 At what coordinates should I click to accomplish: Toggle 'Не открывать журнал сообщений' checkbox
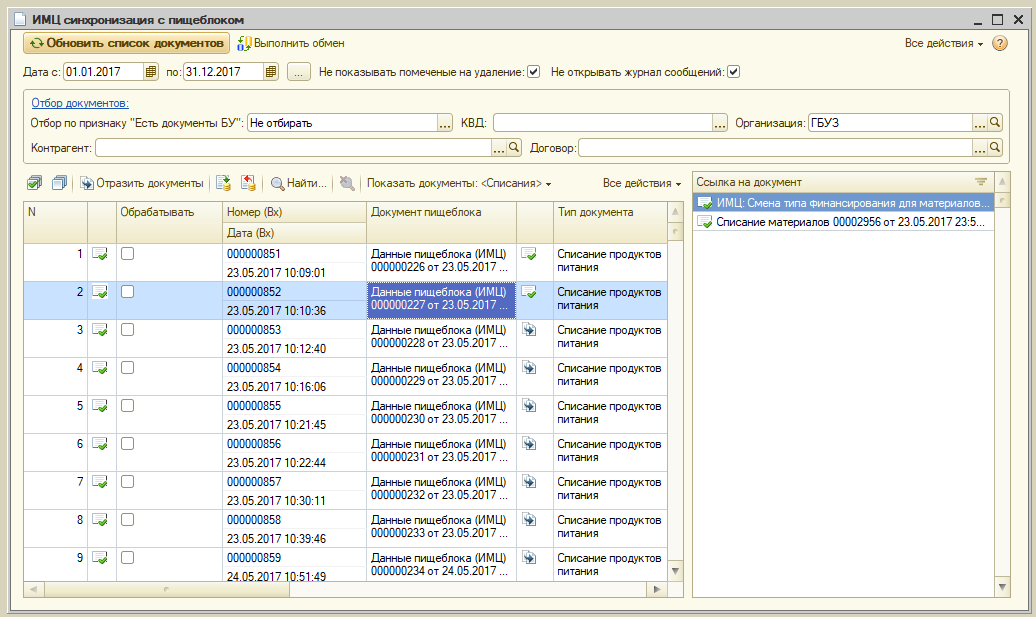[x=734, y=72]
